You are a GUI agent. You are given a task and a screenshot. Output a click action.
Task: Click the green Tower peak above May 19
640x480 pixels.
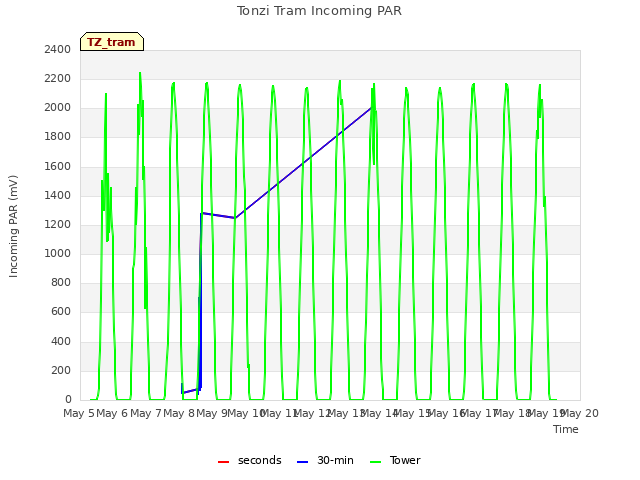540,86
